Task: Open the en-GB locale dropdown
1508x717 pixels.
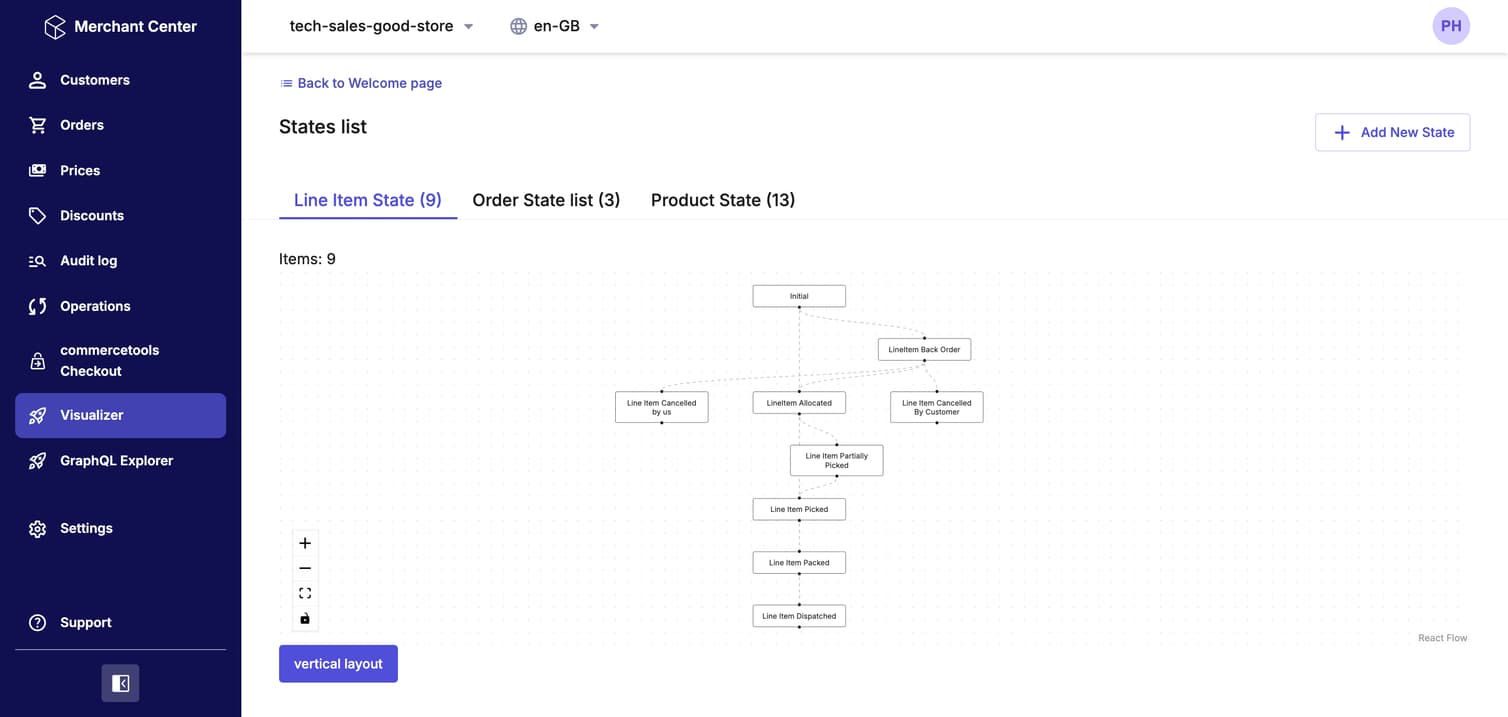Action: (555, 26)
